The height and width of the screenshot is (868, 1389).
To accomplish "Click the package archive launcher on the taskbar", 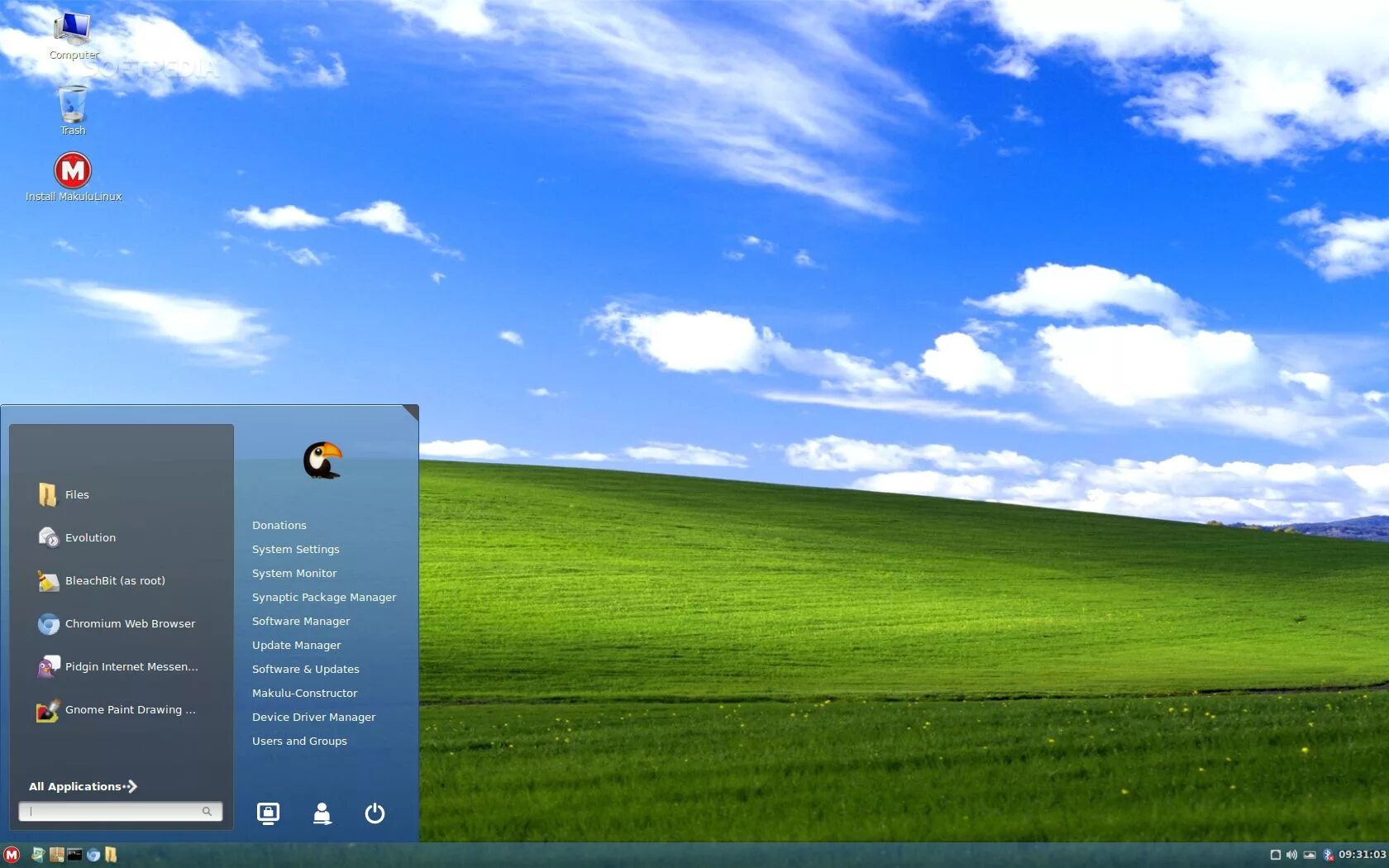I will [56, 855].
